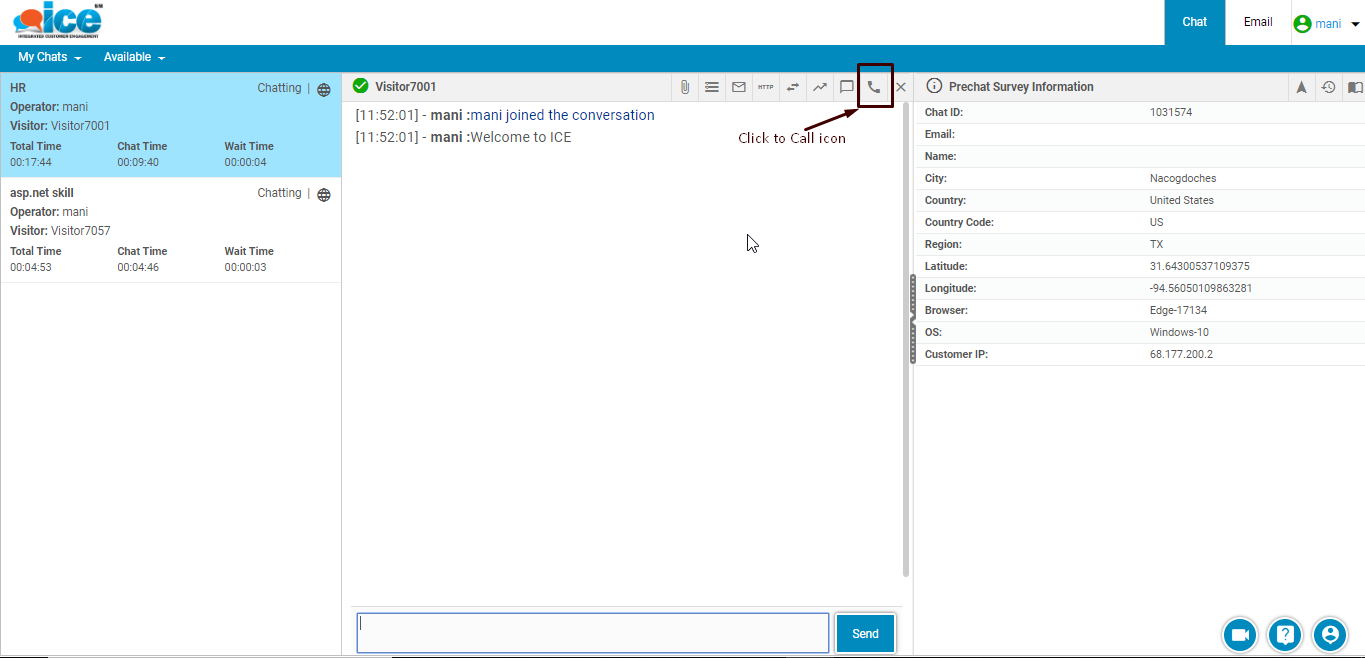The width and height of the screenshot is (1365, 658).
Task: Click the paperclip attachment icon
Action: click(x=685, y=87)
